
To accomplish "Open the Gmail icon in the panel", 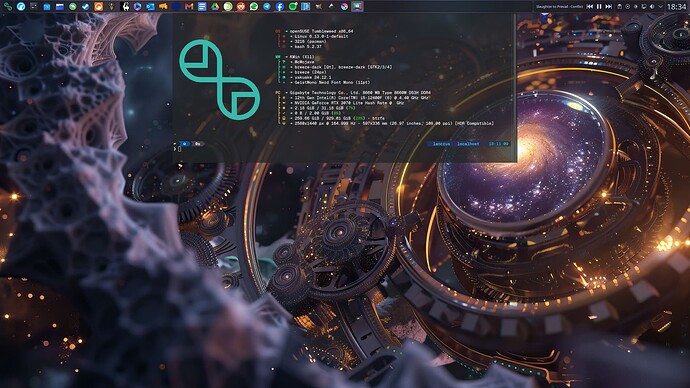I will [x=189, y=6].
